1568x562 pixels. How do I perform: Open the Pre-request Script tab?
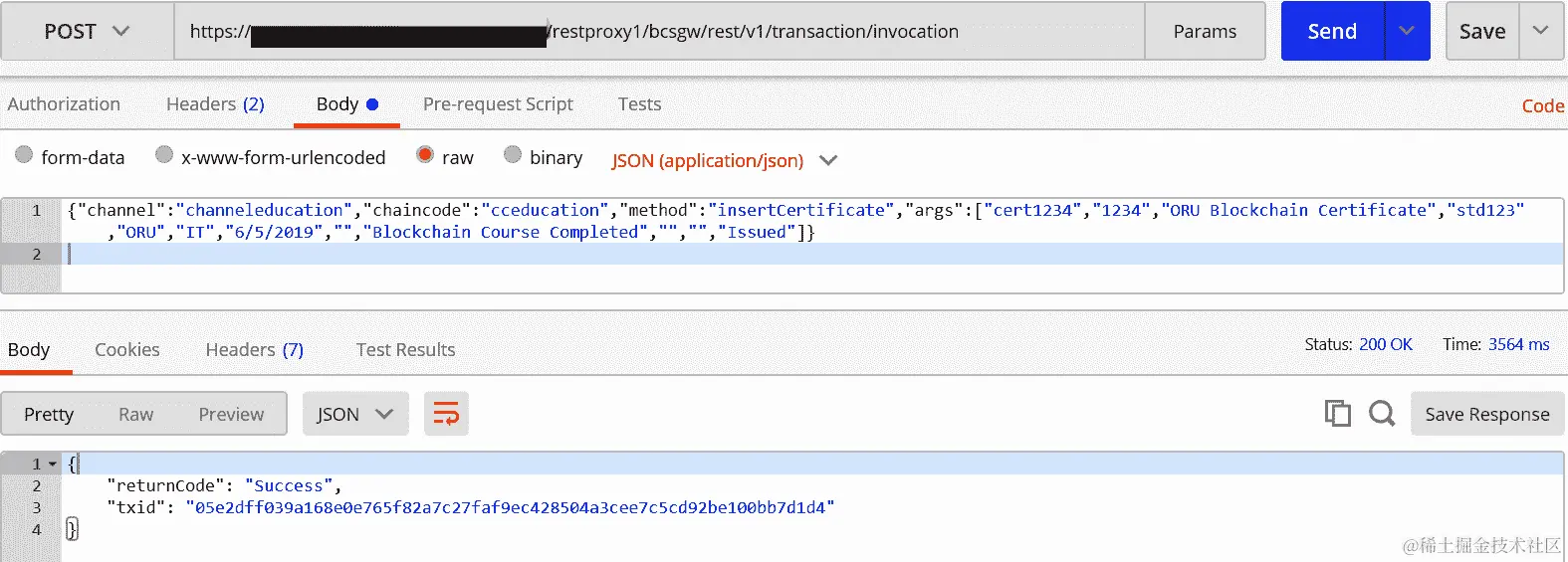498,104
